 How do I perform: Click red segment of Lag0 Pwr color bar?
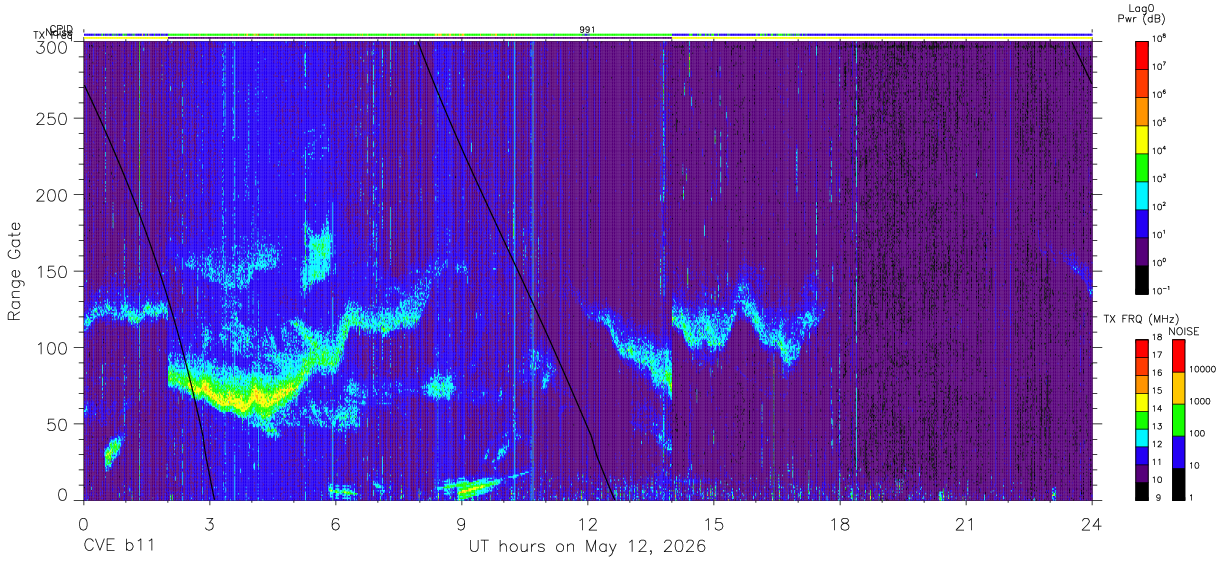[1142, 54]
